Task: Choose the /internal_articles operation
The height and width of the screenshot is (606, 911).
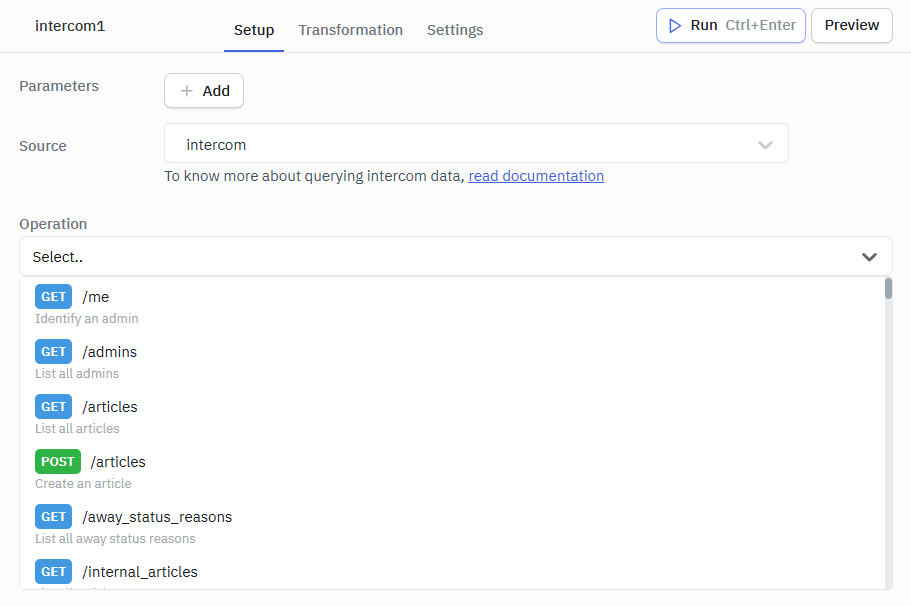Action: [452, 573]
